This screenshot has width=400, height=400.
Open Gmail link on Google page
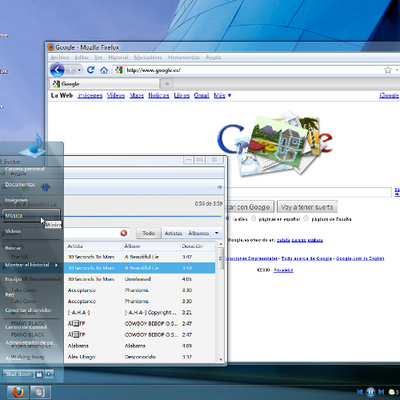pos(202,96)
